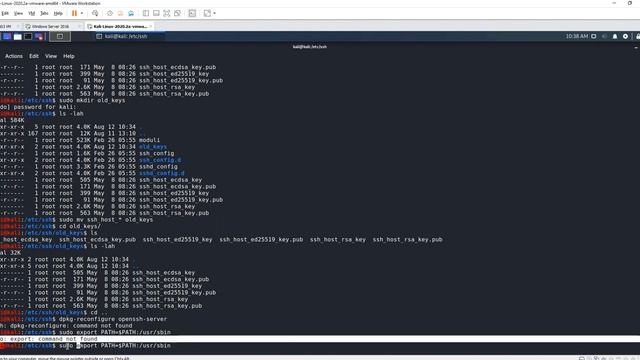Click the volume icon in Kali panel
This screenshot has width=640, height=360.
[x=604, y=36]
